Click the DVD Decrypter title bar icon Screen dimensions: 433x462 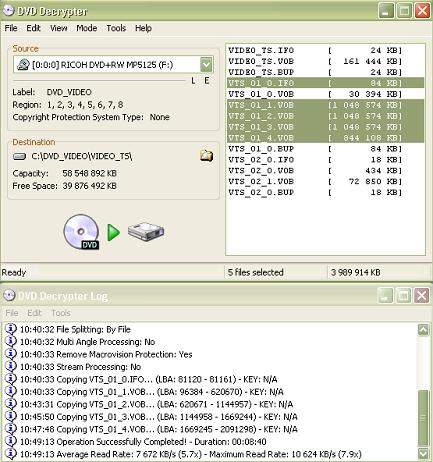point(8,11)
